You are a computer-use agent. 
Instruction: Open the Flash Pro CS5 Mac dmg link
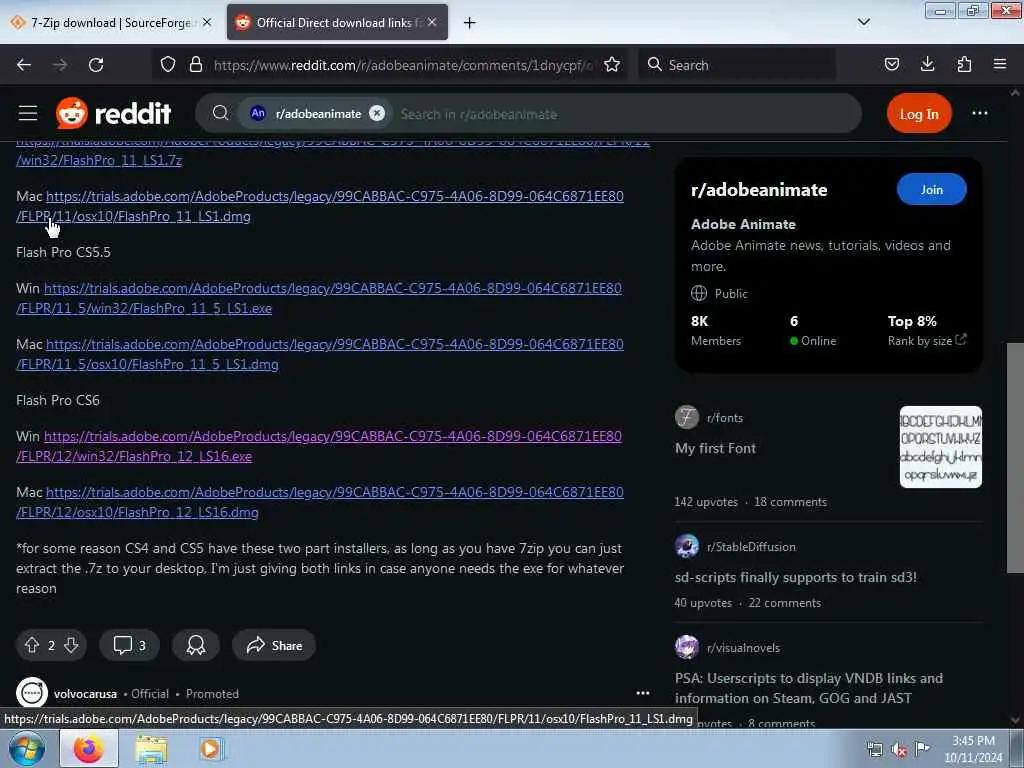320,206
